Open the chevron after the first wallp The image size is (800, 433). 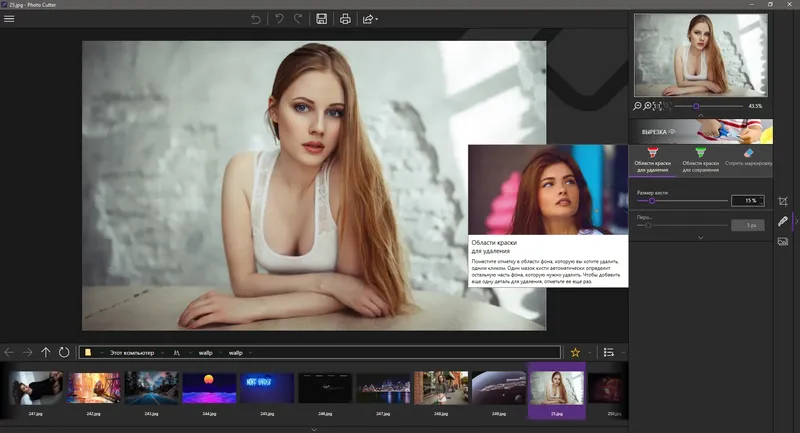coord(220,353)
